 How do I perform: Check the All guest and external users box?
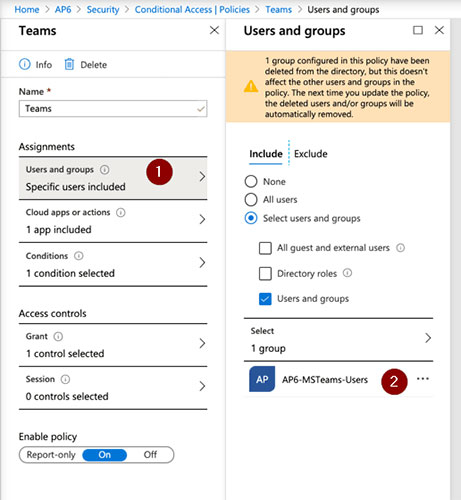[x=265, y=248]
